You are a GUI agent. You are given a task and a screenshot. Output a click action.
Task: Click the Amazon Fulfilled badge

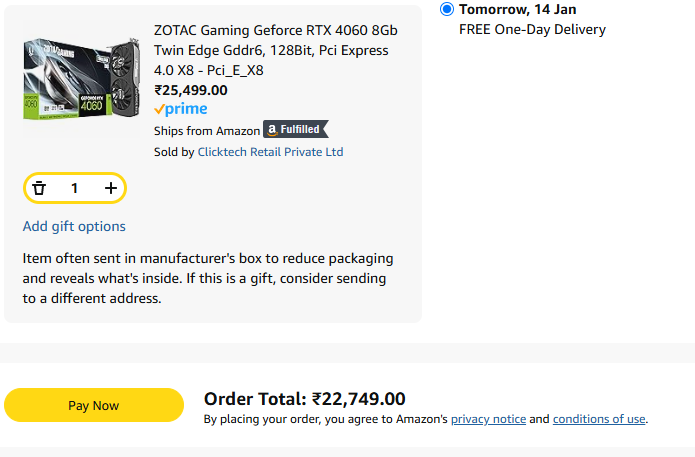click(x=296, y=129)
